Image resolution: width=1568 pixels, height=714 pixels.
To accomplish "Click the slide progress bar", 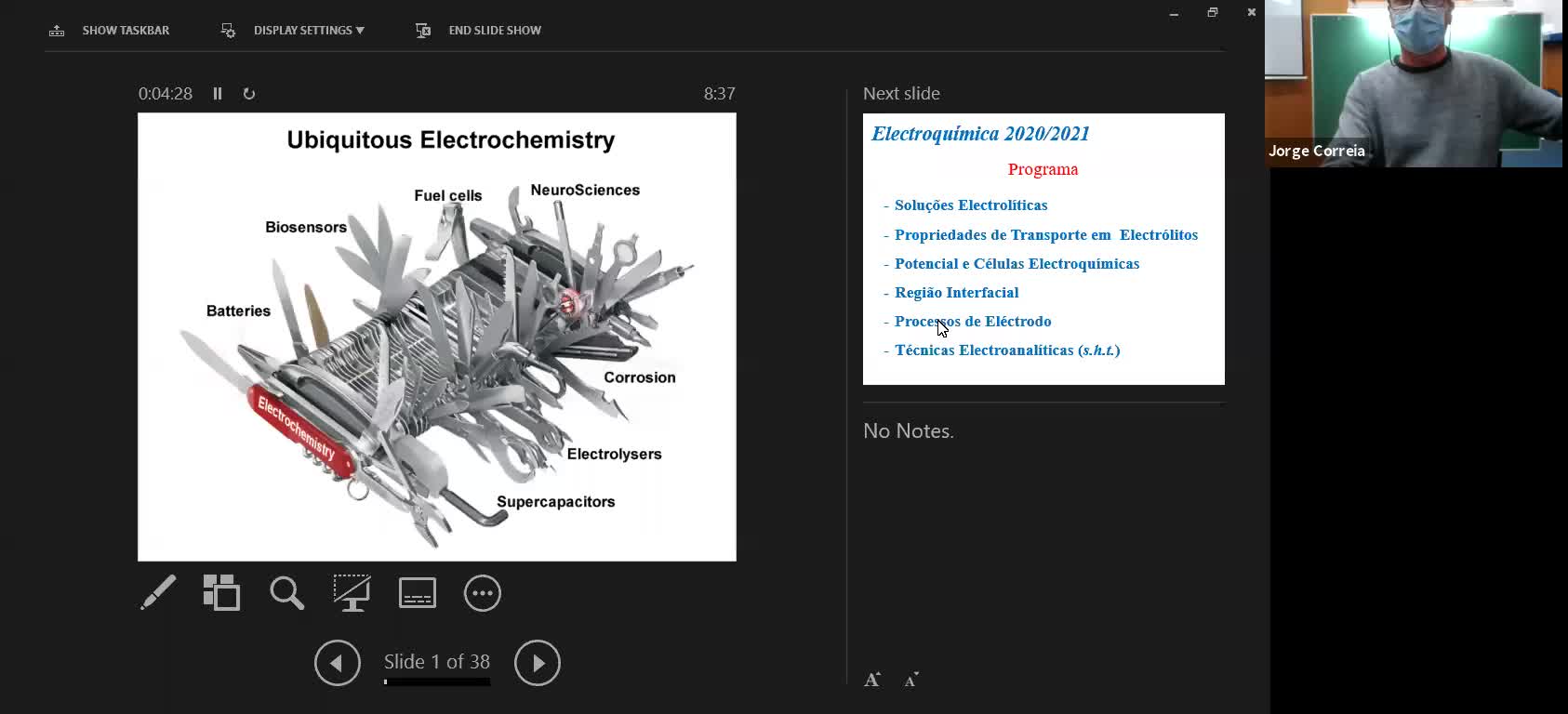I will pyautogui.click(x=437, y=682).
